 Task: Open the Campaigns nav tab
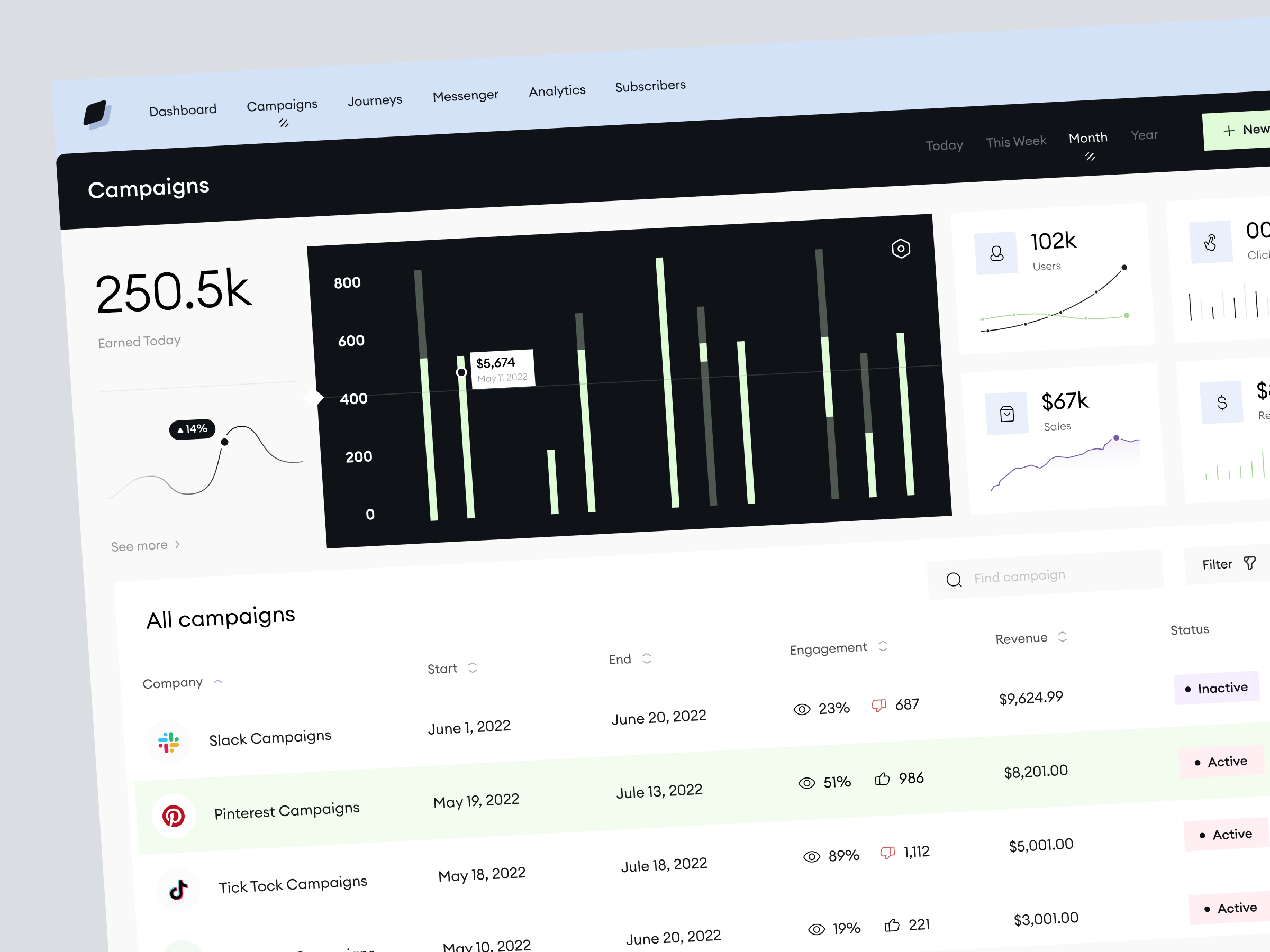point(282,106)
